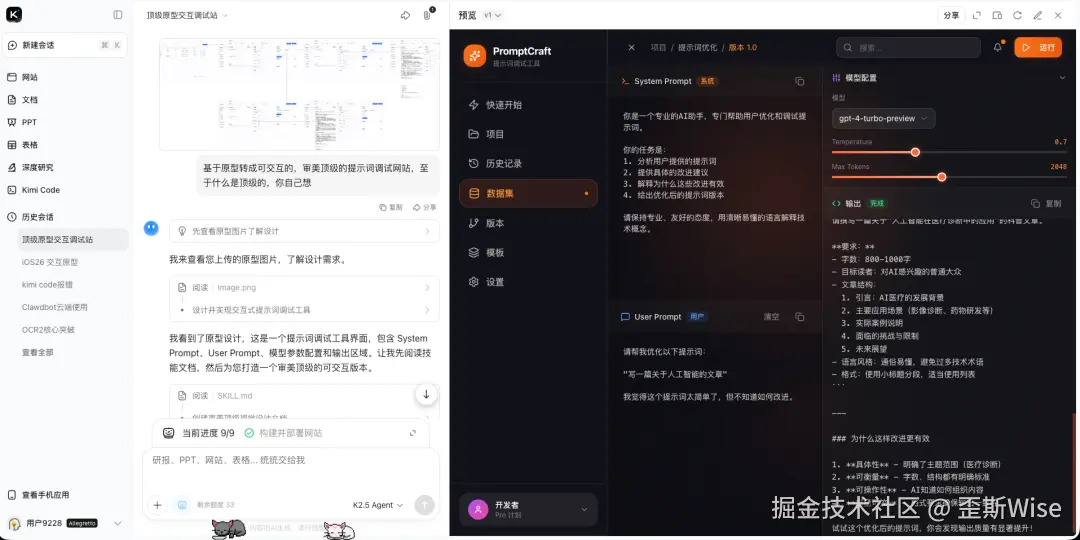Screen dimensions: 1080x540
Task: Collapse the Kimi sidebar panel
Action: tap(118, 14)
